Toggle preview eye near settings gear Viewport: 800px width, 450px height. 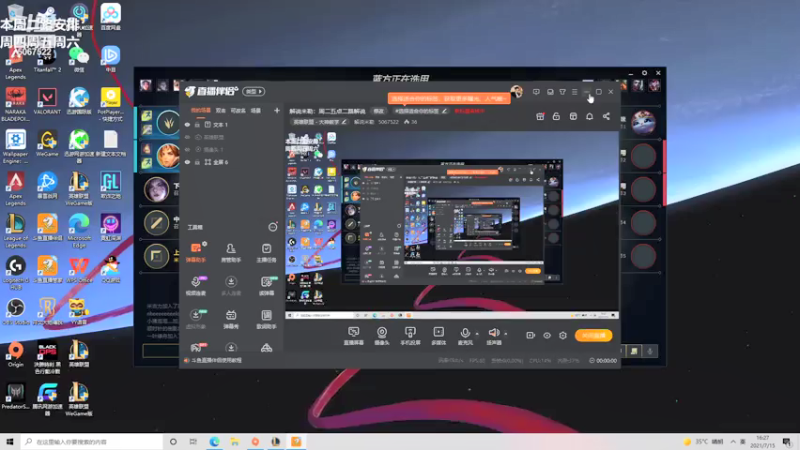pos(547,335)
